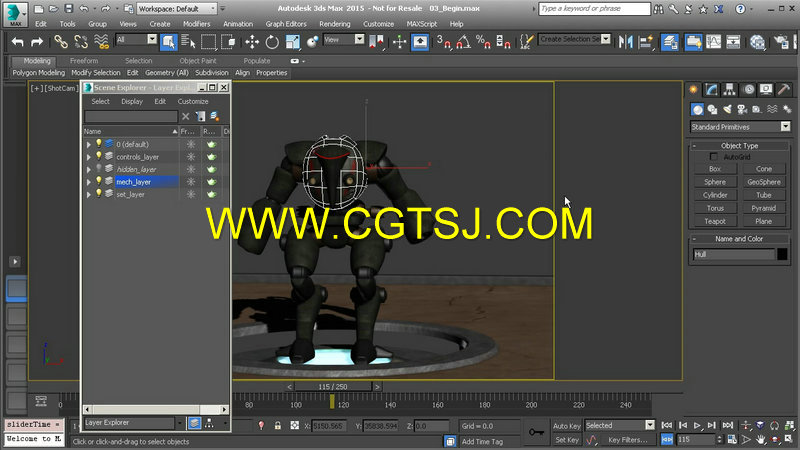Toggle freeze on mech_layer row

[x=191, y=182]
